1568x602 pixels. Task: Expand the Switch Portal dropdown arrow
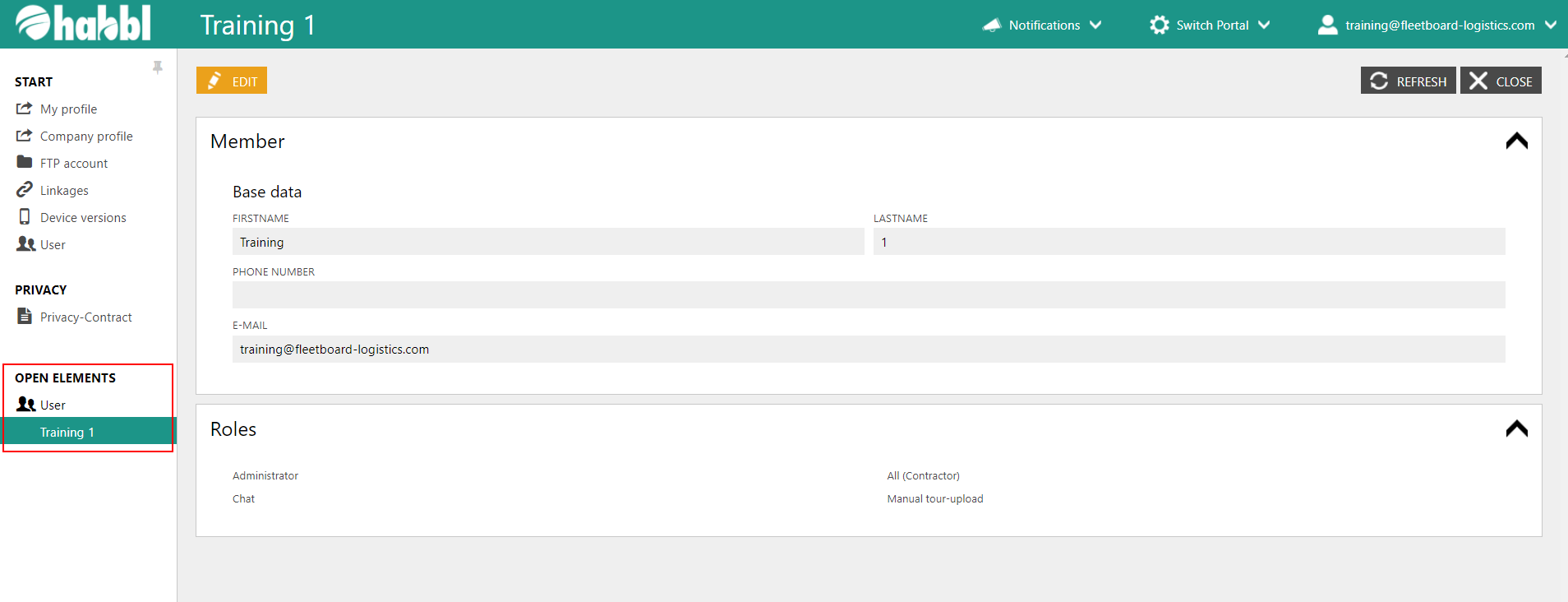(1264, 25)
